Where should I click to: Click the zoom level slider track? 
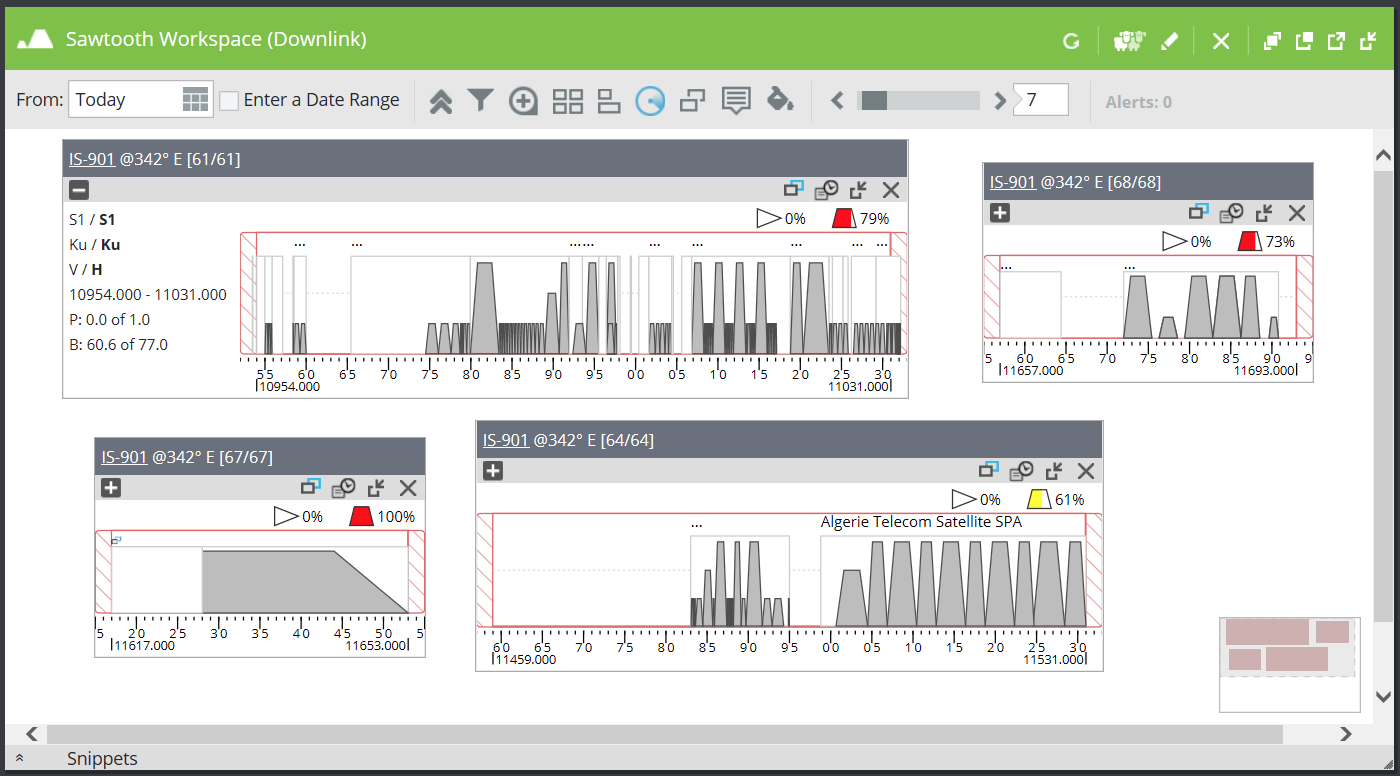tap(919, 100)
